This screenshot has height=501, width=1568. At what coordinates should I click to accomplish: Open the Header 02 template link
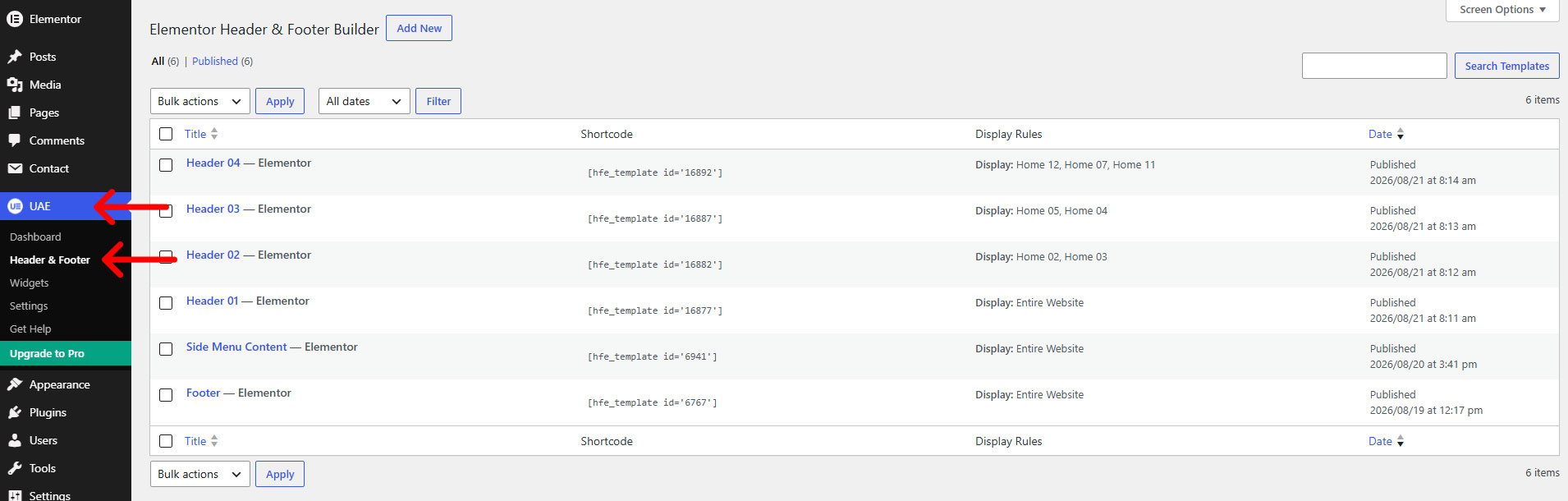tap(213, 255)
